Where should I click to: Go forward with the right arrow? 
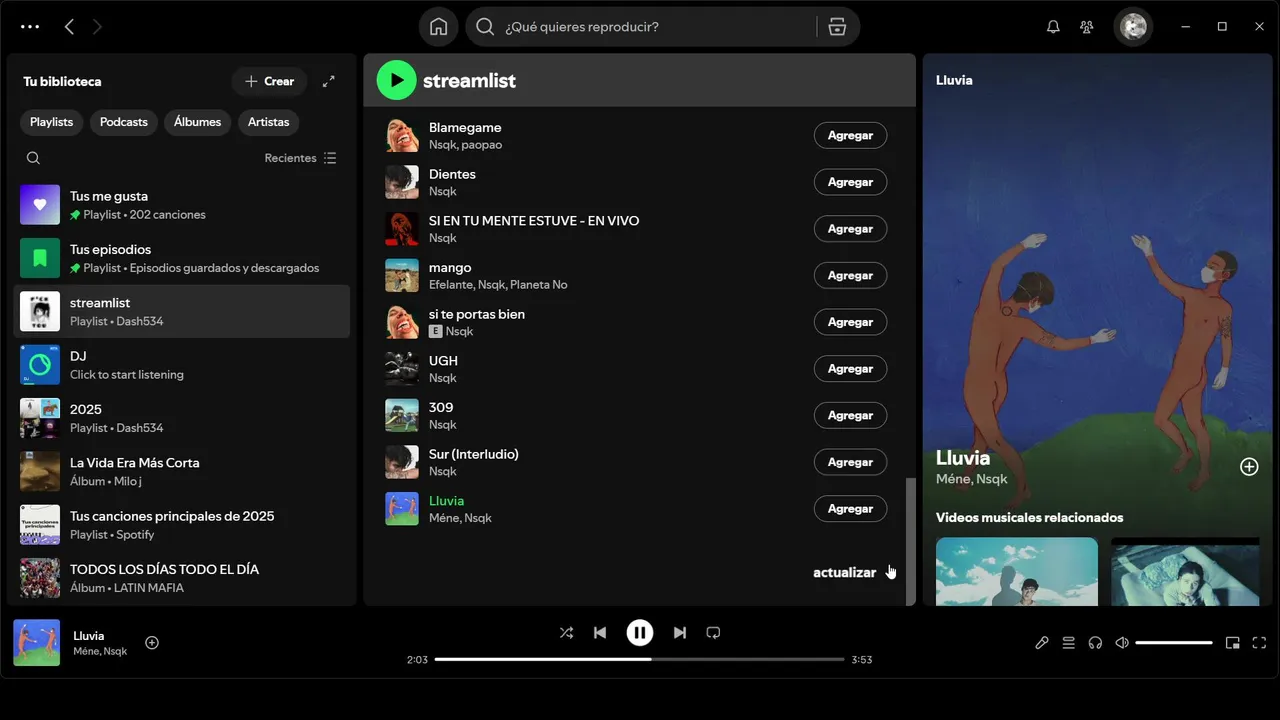pyautogui.click(x=97, y=27)
